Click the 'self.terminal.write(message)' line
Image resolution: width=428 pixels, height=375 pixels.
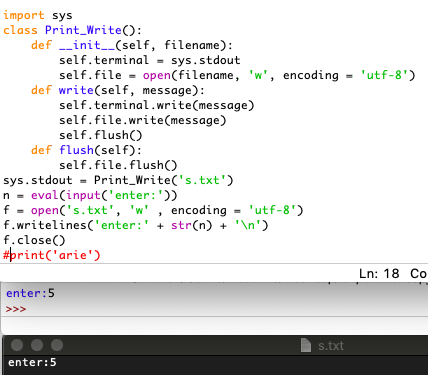[157, 105]
